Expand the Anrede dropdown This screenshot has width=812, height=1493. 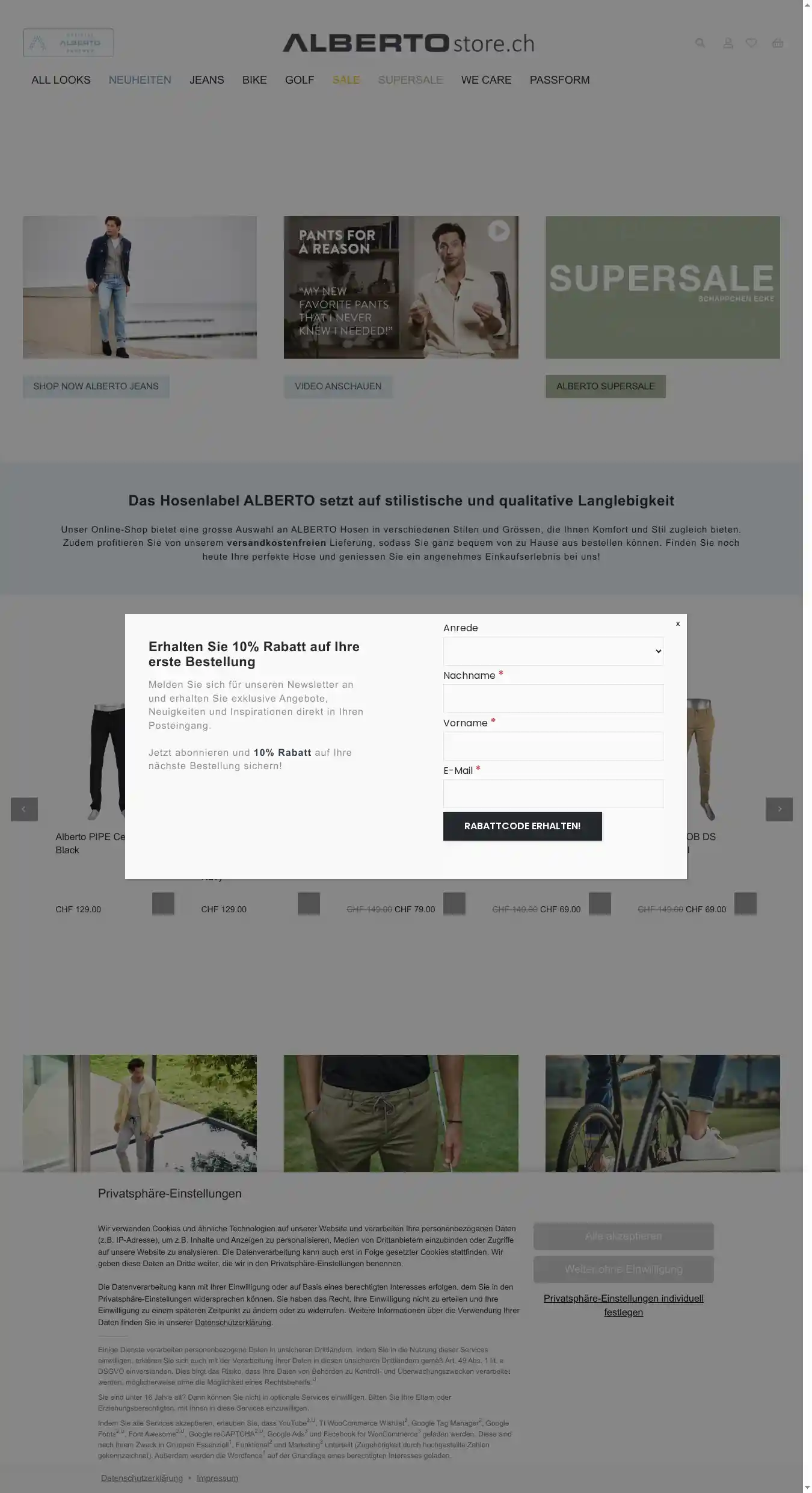tap(553, 651)
